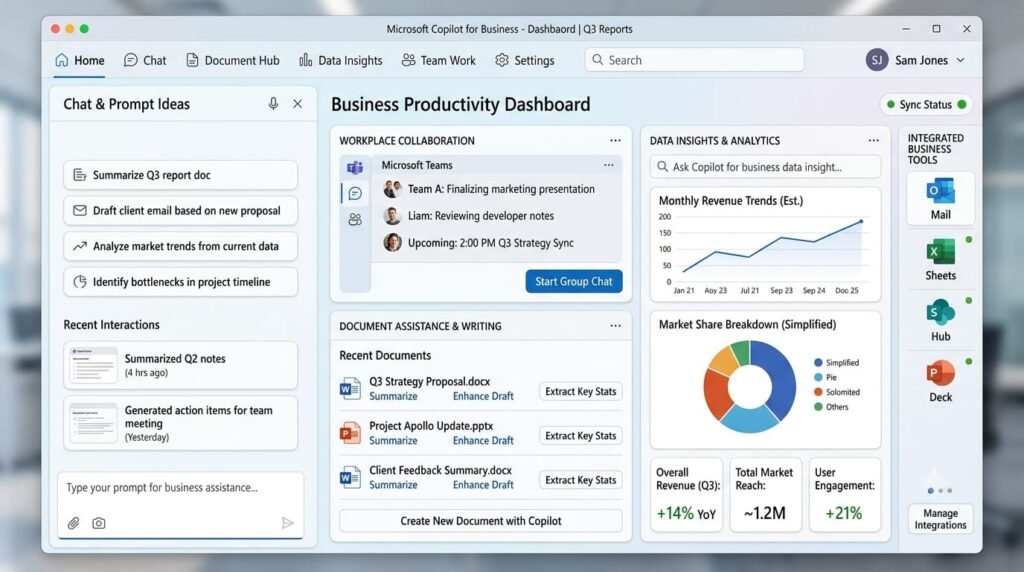Image resolution: width=1024 pixels, height=572 pixels.
Task: Switch to the Chat tab
Action: pyautogui.click(x=145, y=60)
